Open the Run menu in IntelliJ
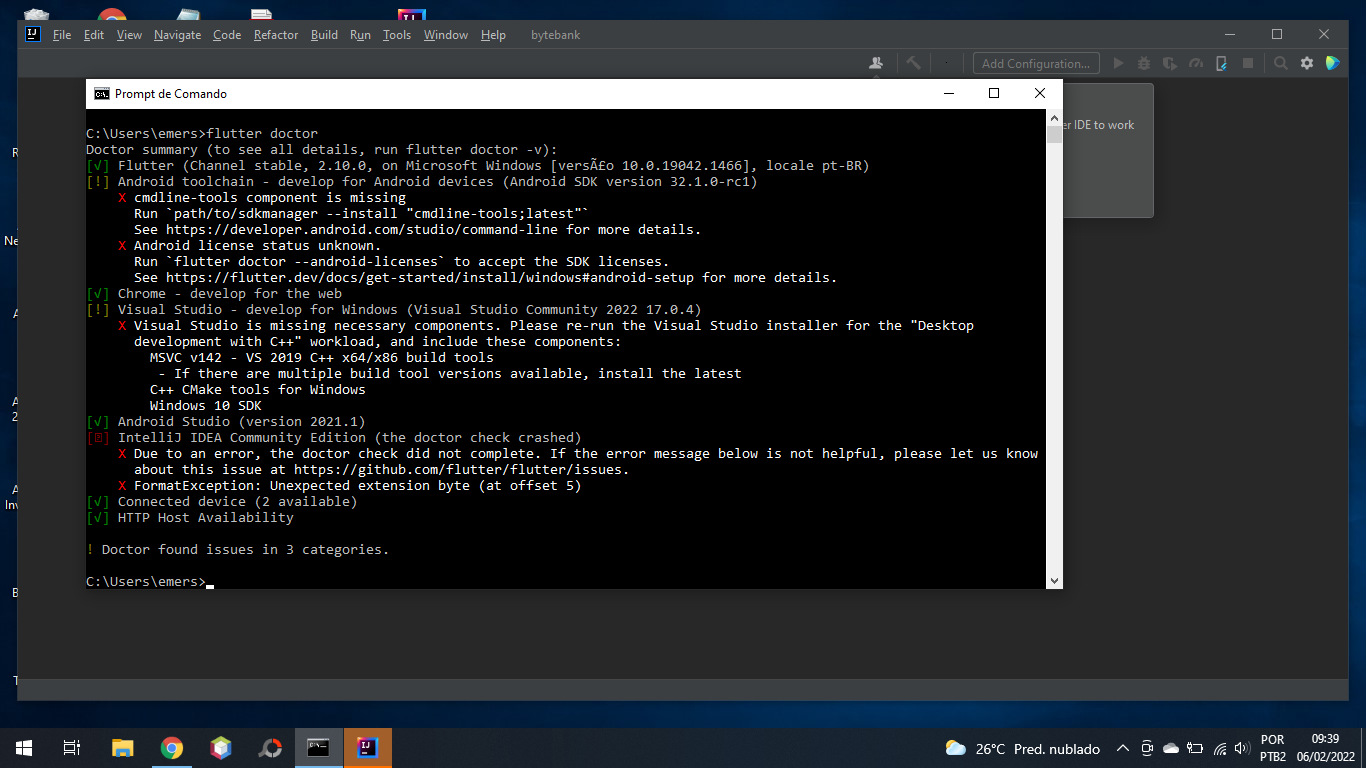Viewport: 1366px width, 768px height. click(x=360, y=35)
